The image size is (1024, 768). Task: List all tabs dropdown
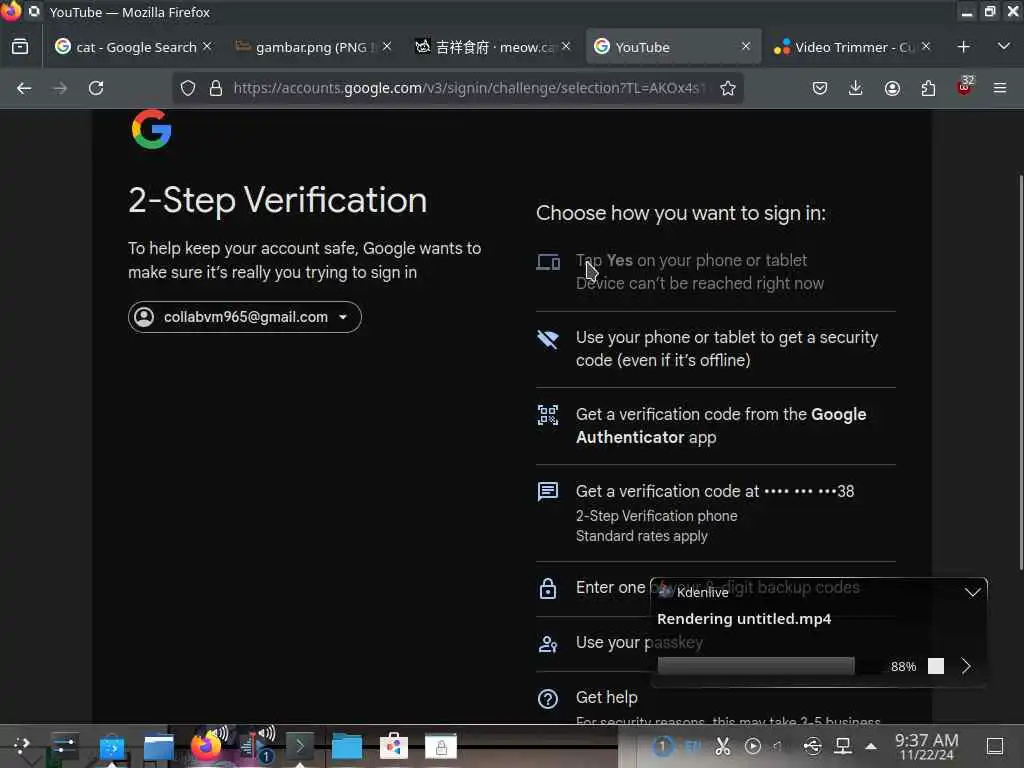click(x=1004, y=46)
